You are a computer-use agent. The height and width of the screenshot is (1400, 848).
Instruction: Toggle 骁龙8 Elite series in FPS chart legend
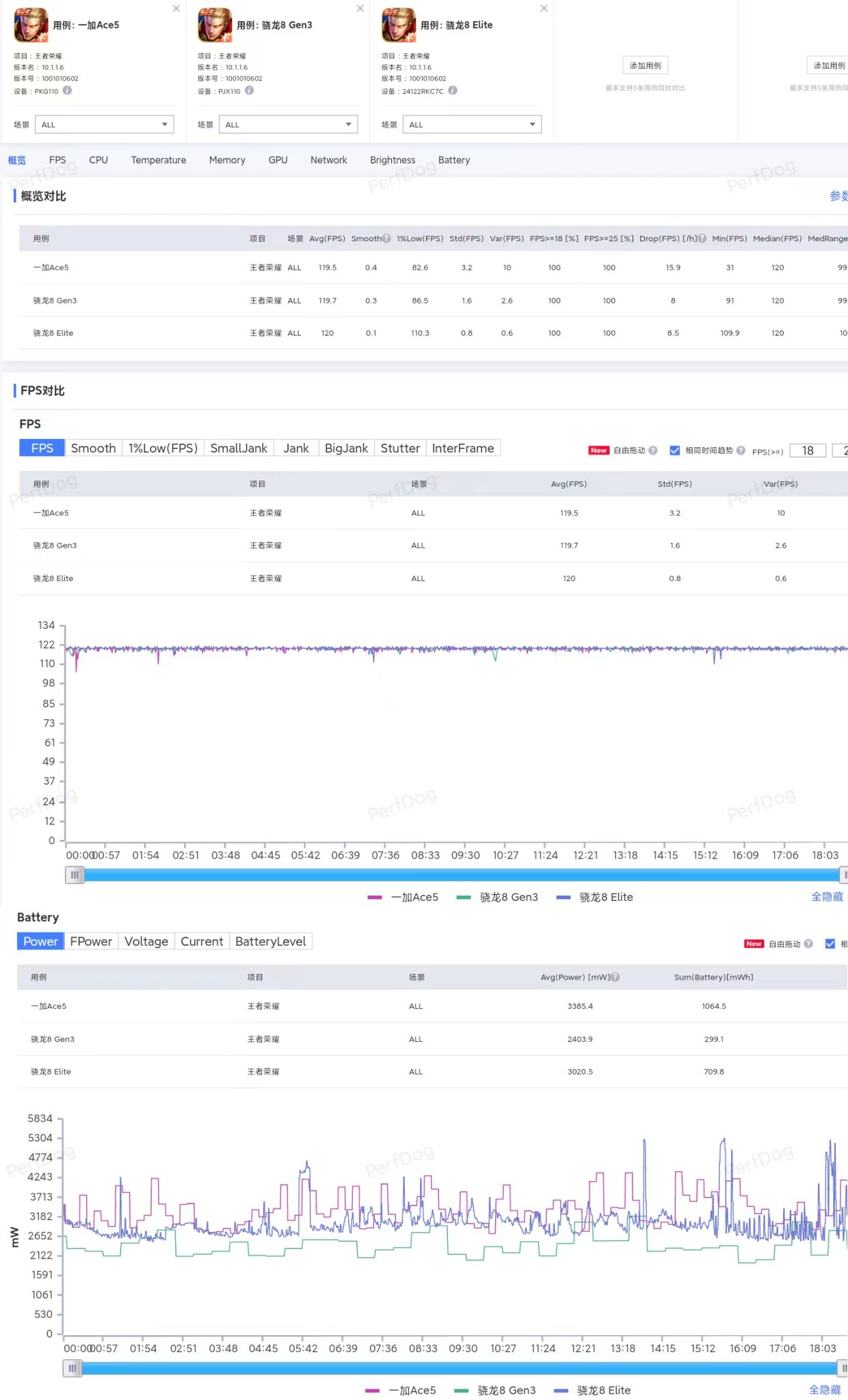click(595, 897)
